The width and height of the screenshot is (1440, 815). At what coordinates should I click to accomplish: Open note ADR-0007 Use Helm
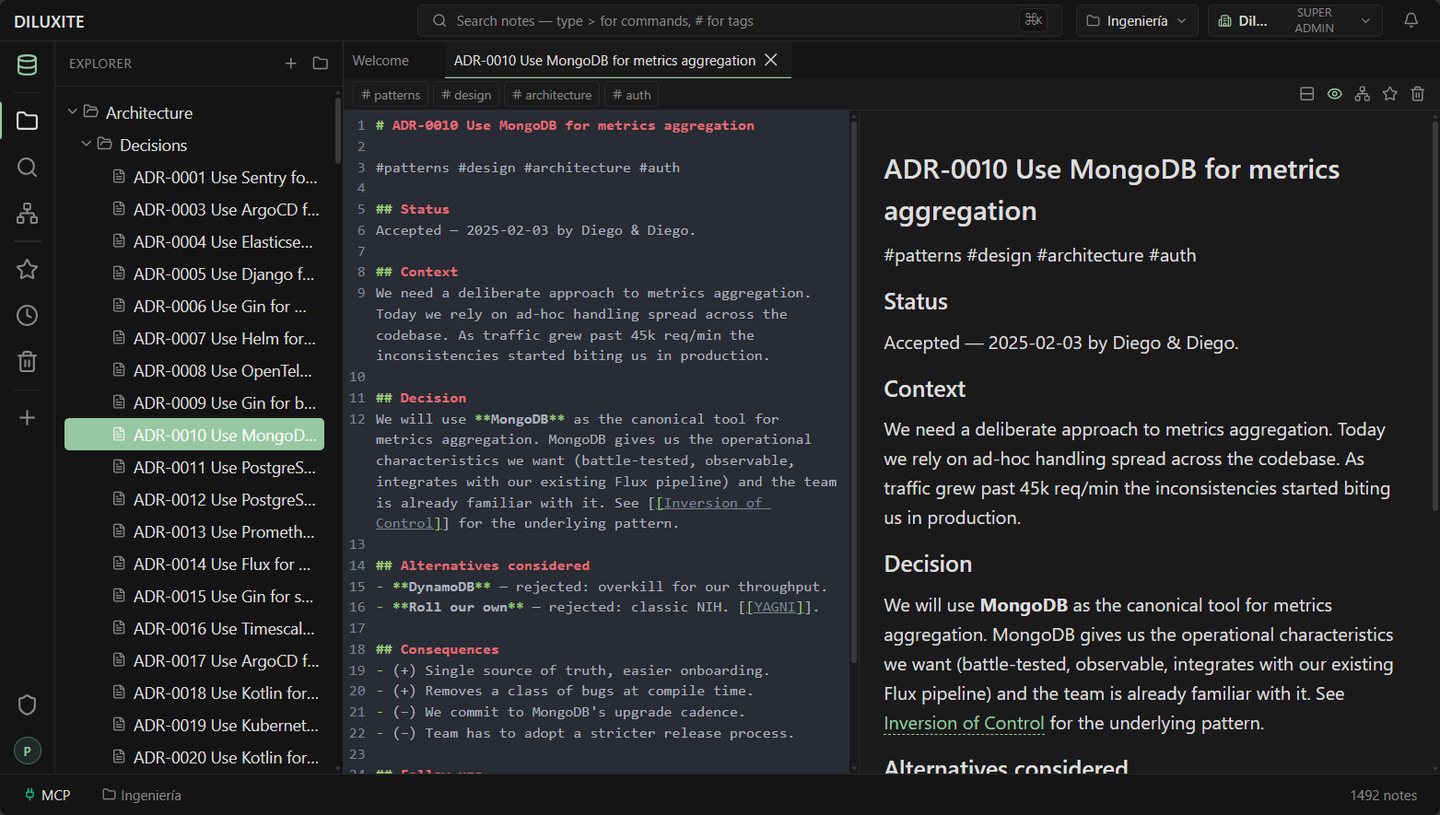coord(194,338)
